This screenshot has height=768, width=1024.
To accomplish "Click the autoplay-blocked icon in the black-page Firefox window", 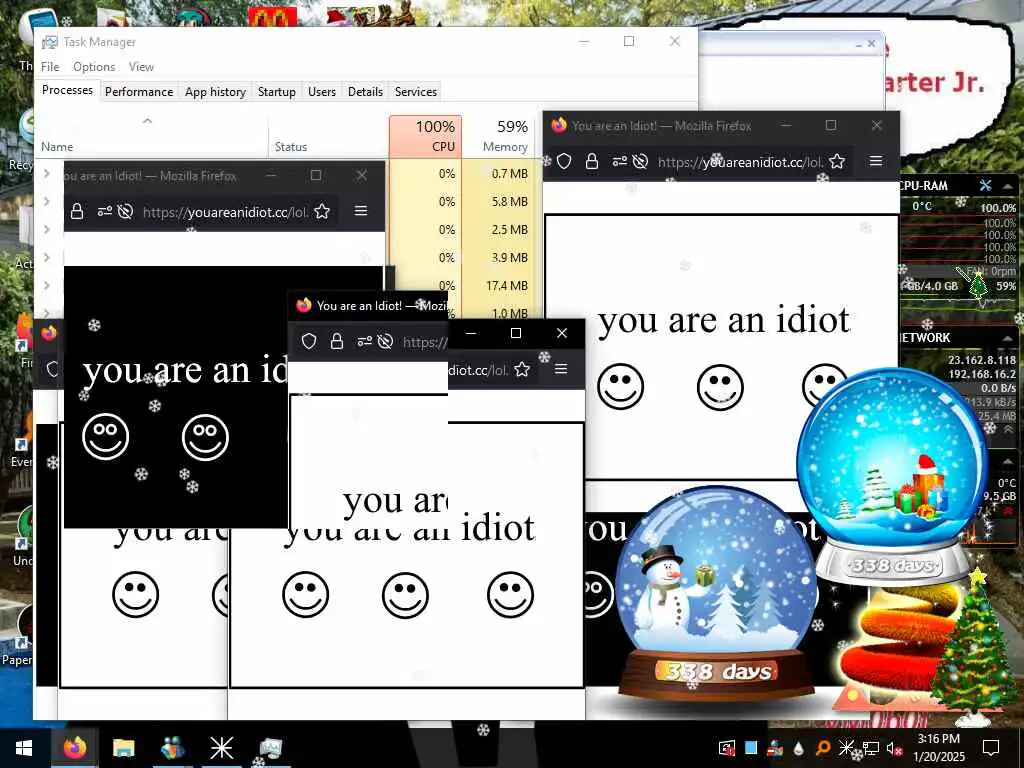I will (125, 211).
